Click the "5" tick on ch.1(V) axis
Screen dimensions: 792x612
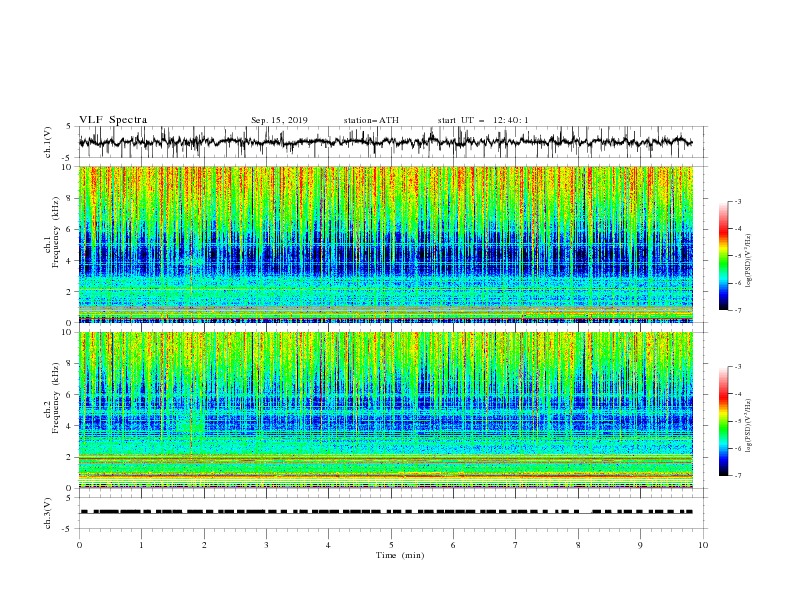click(70, 127)
